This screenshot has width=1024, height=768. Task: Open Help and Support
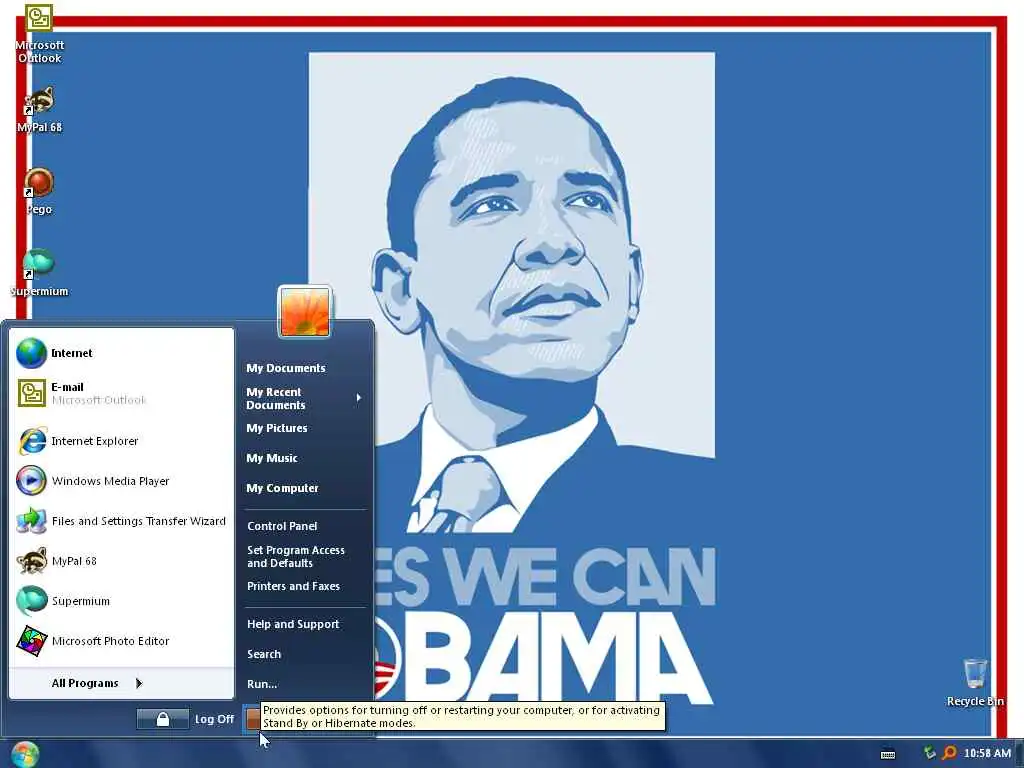click(x=304, y=624)
